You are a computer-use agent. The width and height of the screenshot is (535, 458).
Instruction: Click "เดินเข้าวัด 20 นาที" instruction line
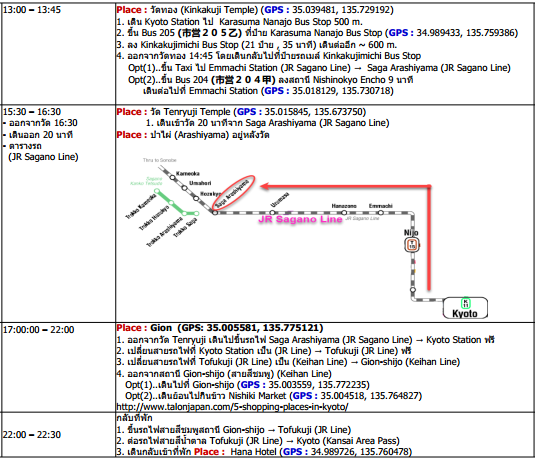tap(268, 123)
